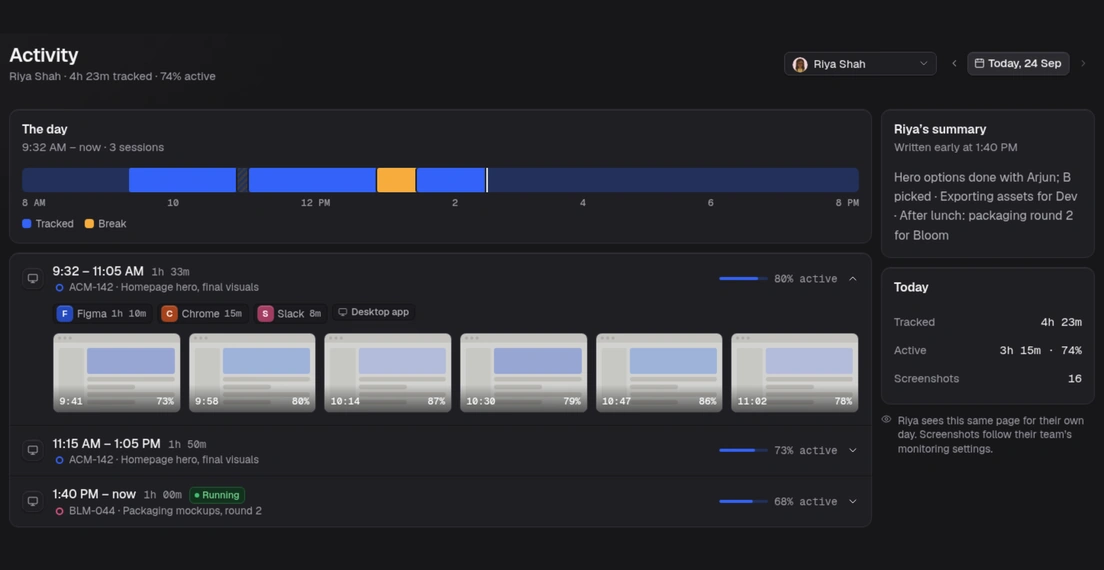The height and width of the screenshot is (570, 1104).
Task: Click the '12 PM' timeline axis label
Action: coord(315,203)
